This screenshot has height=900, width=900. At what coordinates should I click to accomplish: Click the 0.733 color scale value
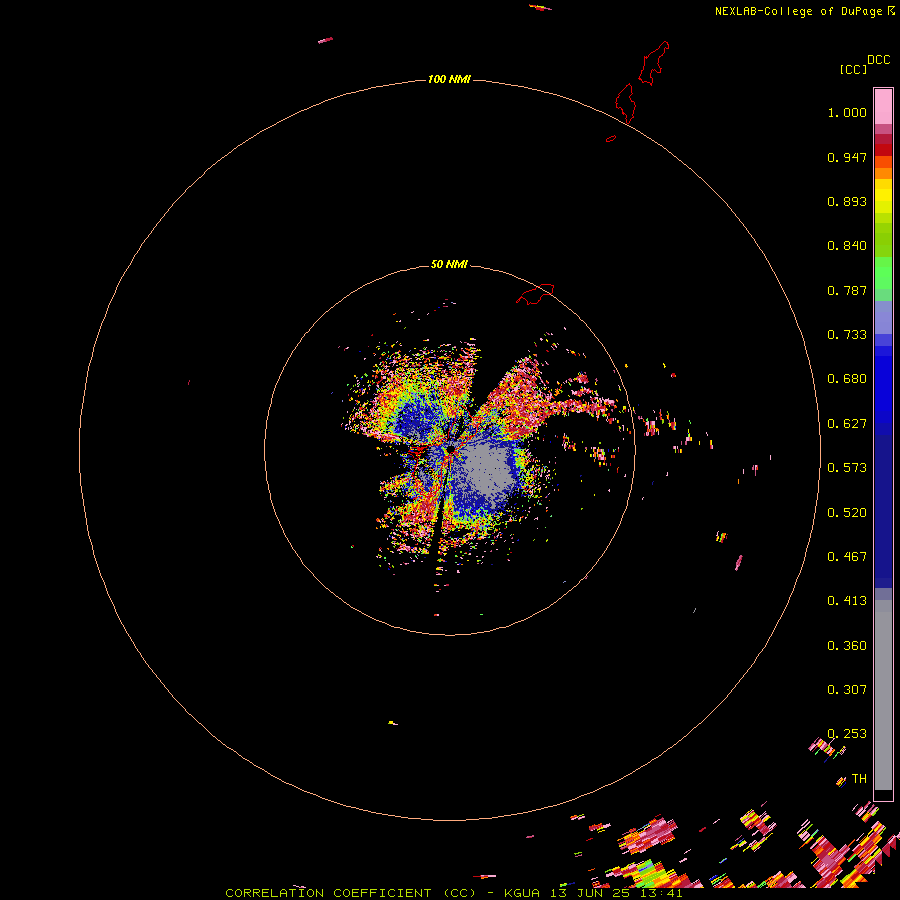tap(847, 335)
